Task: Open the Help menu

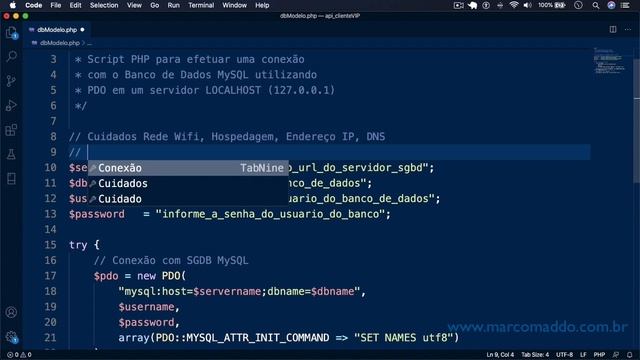Action: [x=262, y=5]
